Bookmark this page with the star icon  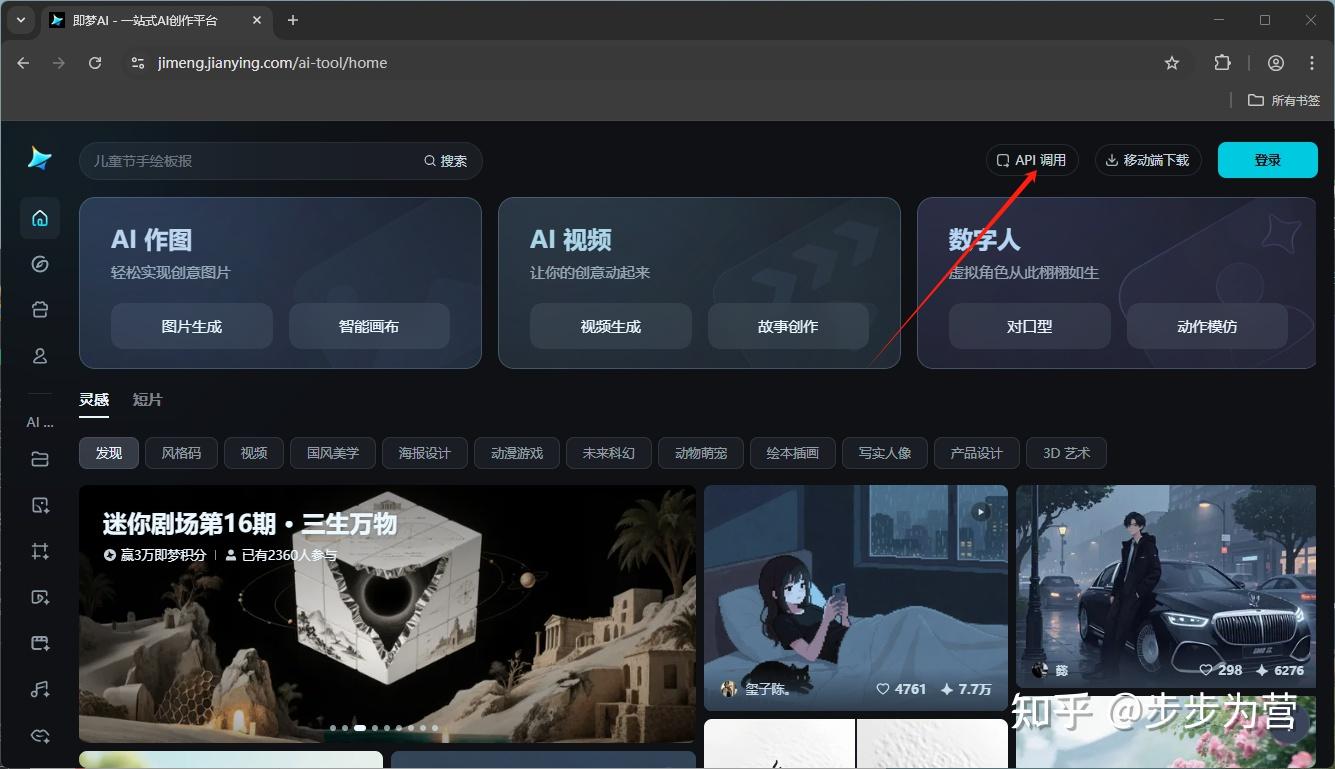(1172, 63)
